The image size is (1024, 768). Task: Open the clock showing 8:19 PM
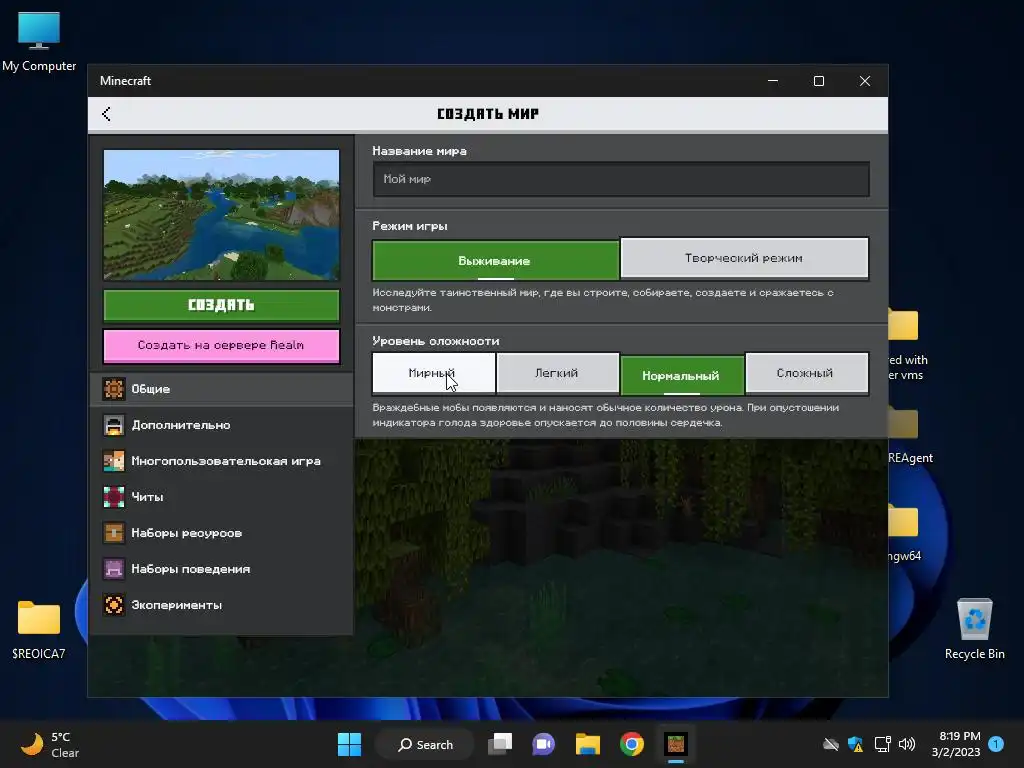(x=956, y=744)
